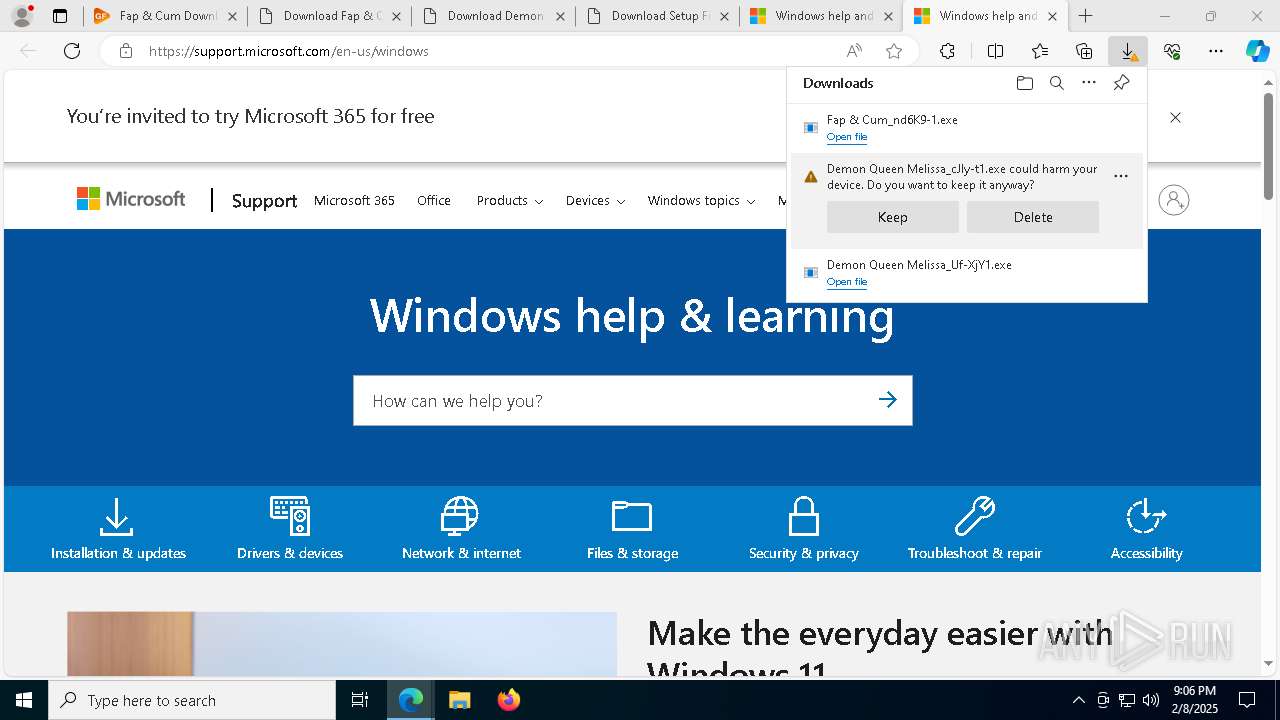Open more actions for flagged download
This screenshot has width=1280, height=720.
pos(1121,176)
